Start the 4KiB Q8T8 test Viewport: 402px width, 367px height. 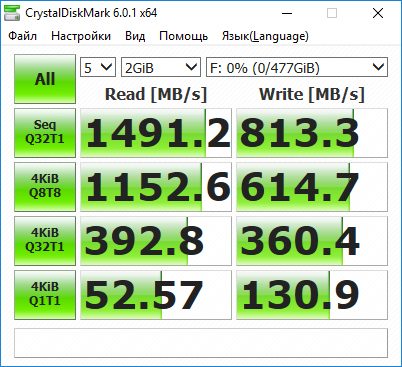pyautogui.click(x=45, y=187)
